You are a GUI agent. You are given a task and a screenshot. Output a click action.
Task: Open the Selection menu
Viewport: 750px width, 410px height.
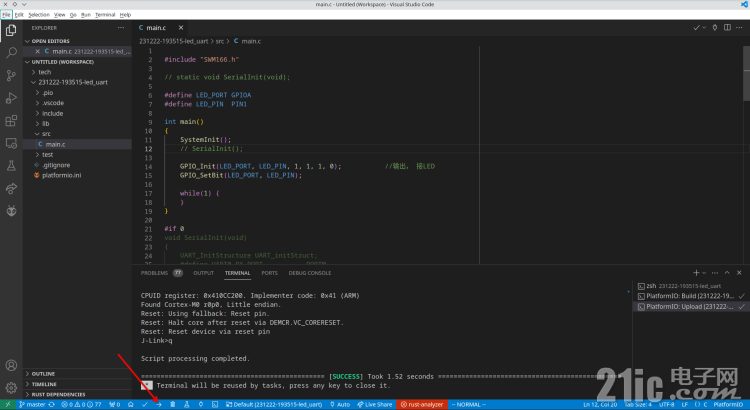39,15
